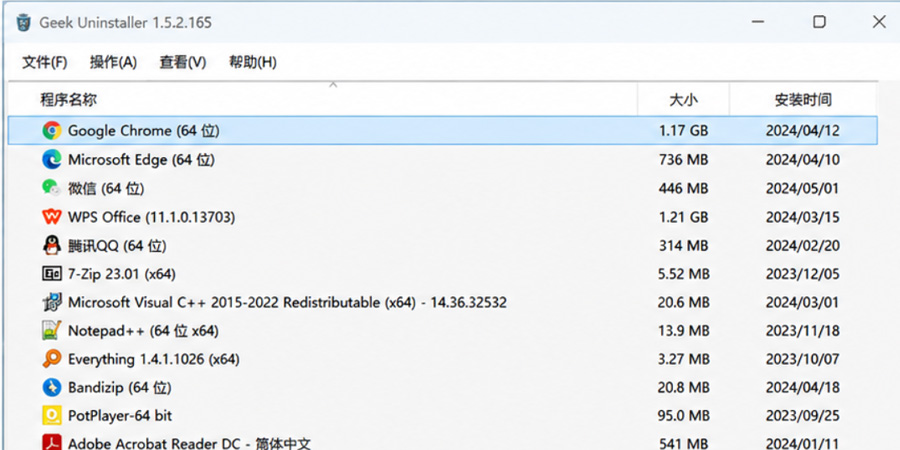Select the Google Chrome (64 位) entry
900x450 pixels.
(x=443, y=131)
